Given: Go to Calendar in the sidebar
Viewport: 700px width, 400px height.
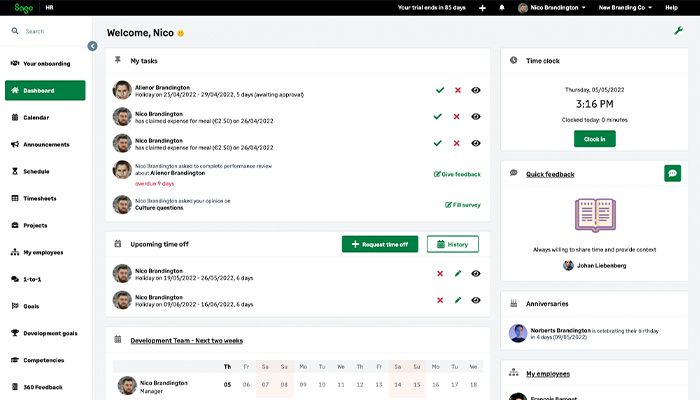Looking at the screenshot, I should point(36,117).
